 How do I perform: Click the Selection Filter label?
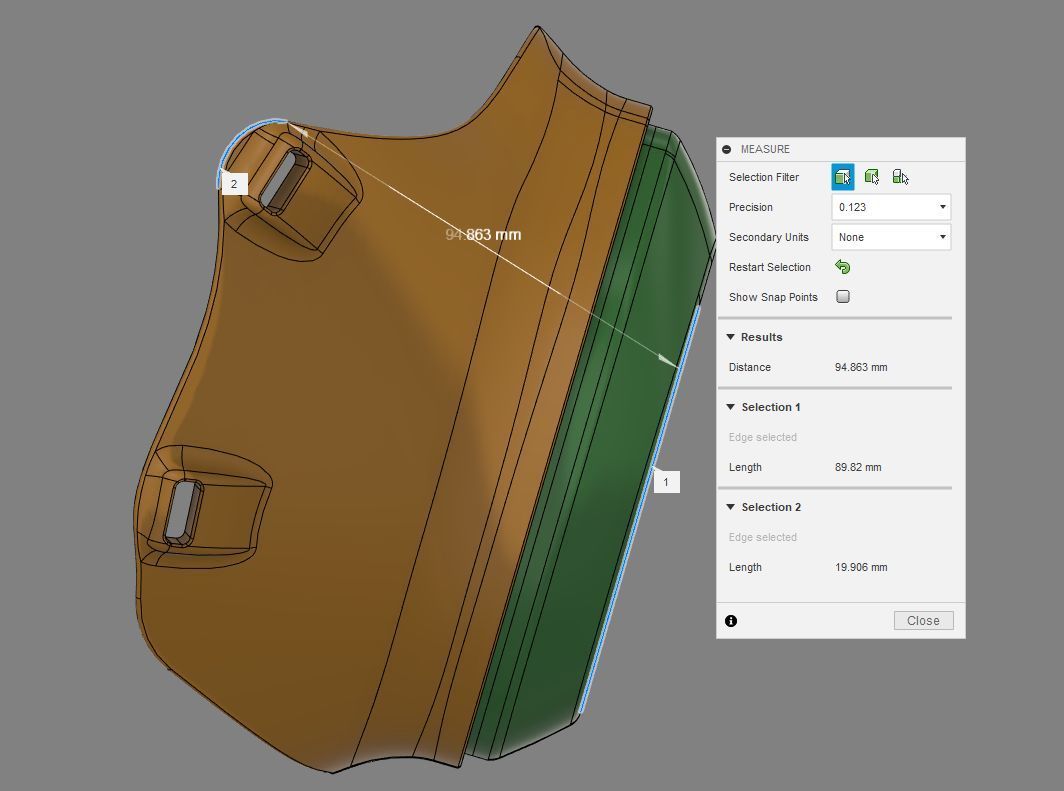tap(764, 177)
